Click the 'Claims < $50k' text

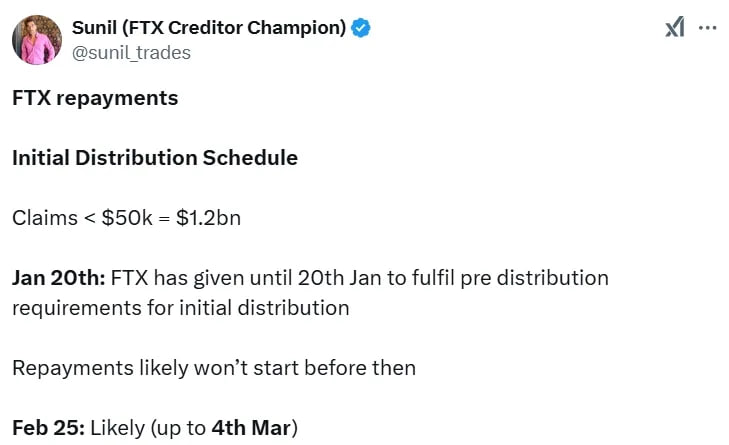pyautogui.click(x=82, y=218)
